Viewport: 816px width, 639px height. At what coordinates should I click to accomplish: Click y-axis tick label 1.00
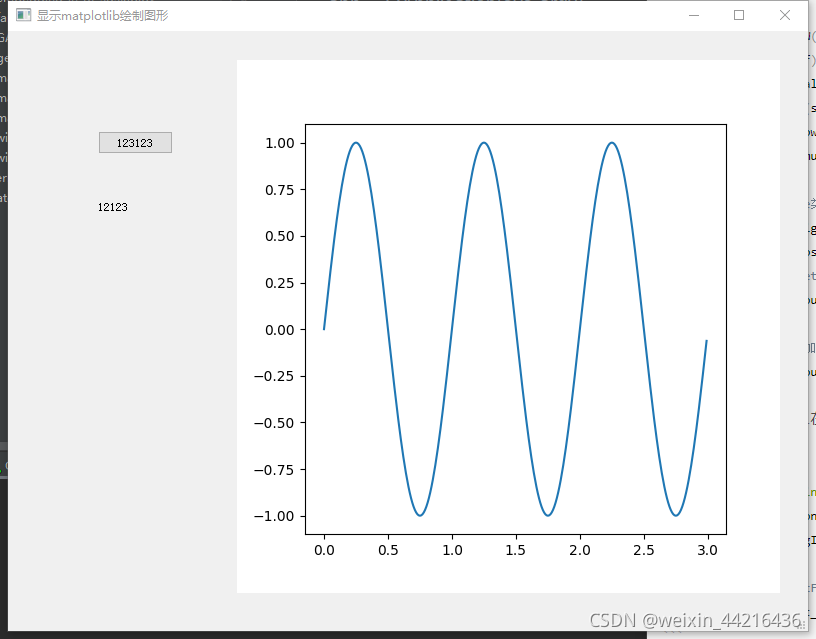(x=280, y=143)
